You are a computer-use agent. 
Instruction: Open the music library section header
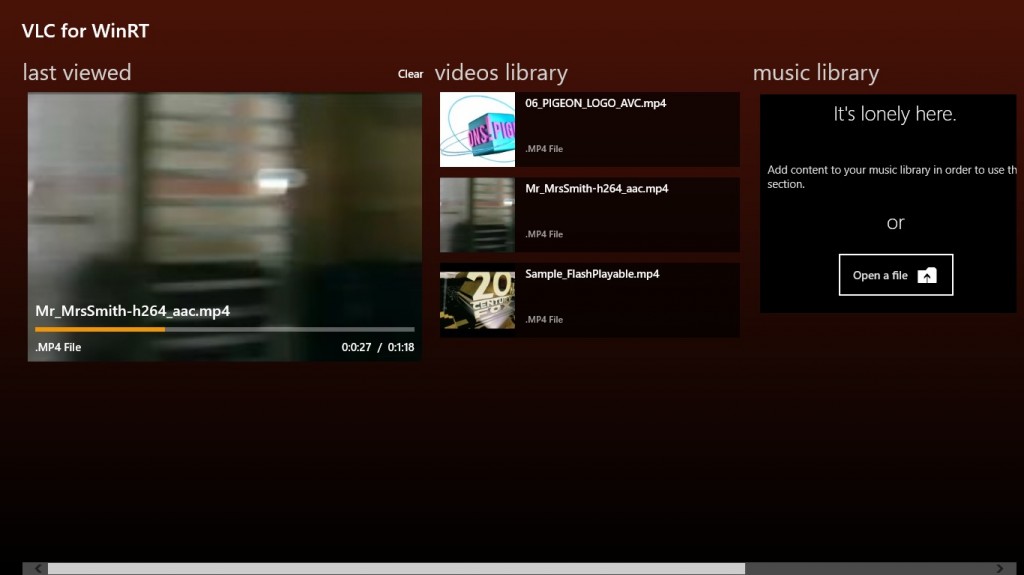815,73
